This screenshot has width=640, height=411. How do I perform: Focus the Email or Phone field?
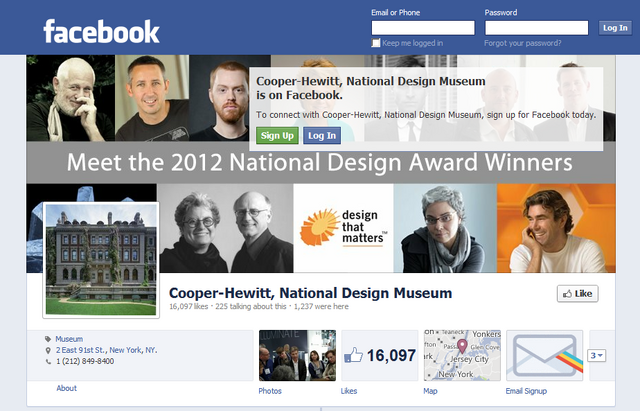423,28
